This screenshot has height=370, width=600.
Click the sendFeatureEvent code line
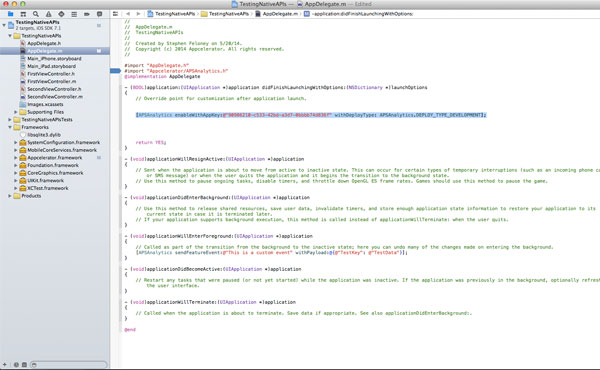272,253
